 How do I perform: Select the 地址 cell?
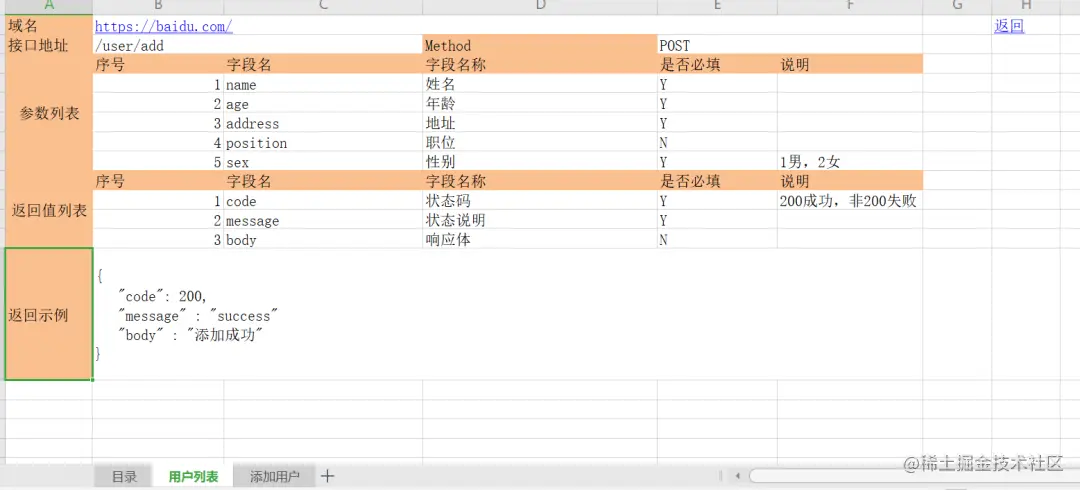(x=540, y=123)
